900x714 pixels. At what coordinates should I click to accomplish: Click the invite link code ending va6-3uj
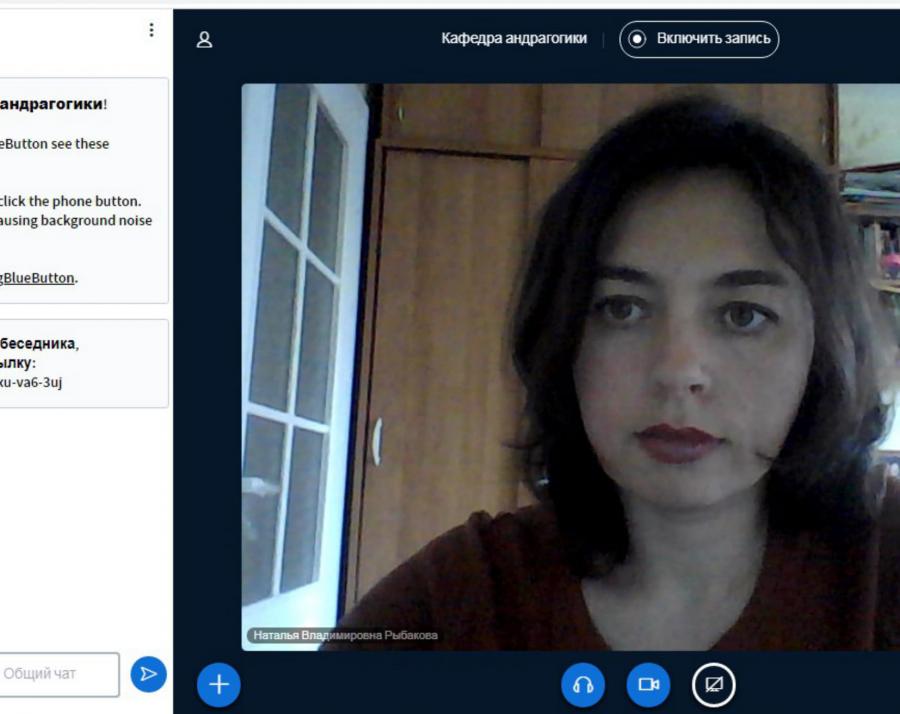[x=31, y=382]
